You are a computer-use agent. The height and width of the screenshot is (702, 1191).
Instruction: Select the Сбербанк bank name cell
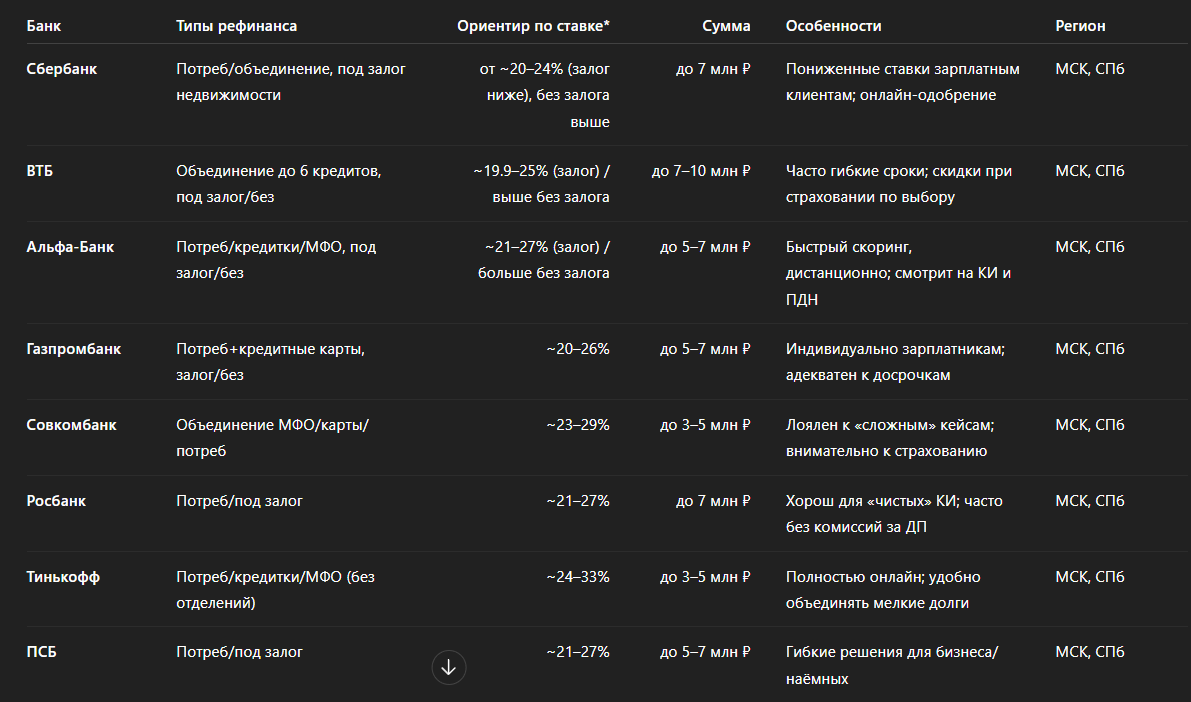tap(62, 70)
